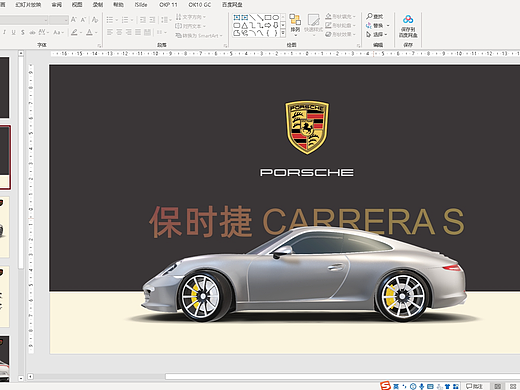The width and height of the screenshot is (520, 390).
Task: Select rounded rectangle shape in gallery
Action: tap(237, 25)
